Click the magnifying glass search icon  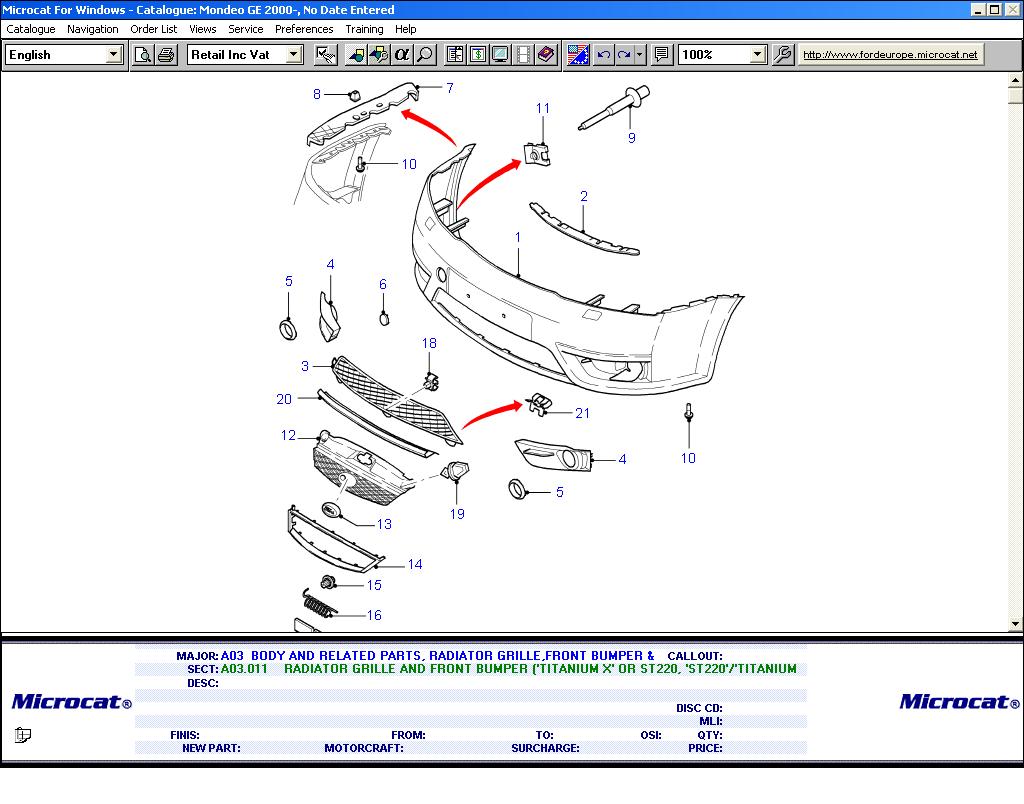click(x=425, y=55)
